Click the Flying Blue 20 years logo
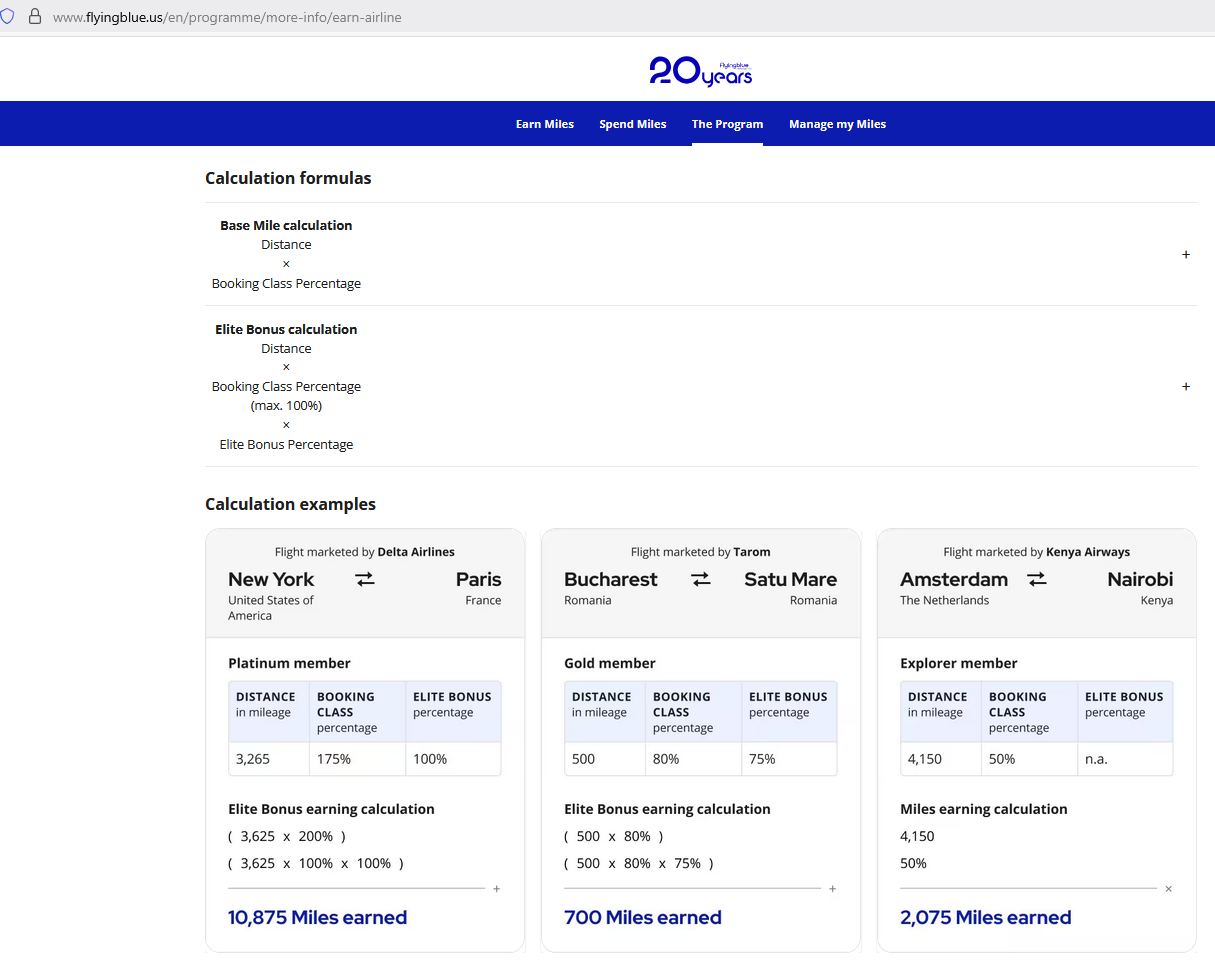 [700, 71]
